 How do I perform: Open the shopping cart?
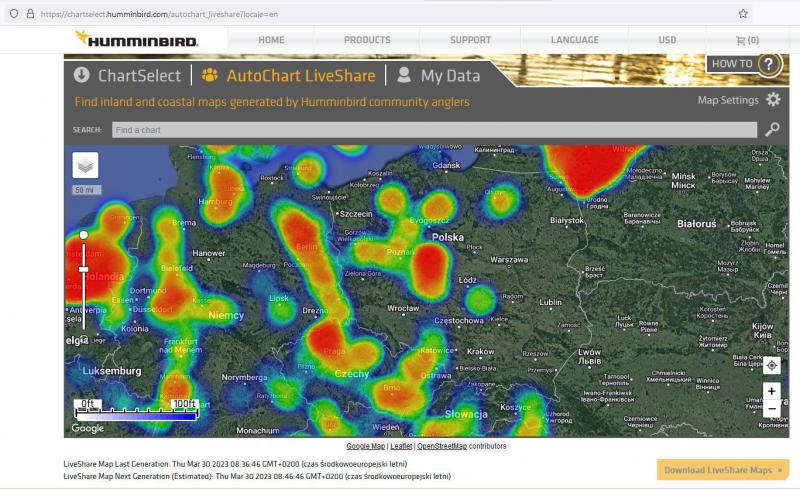[746, 40]
